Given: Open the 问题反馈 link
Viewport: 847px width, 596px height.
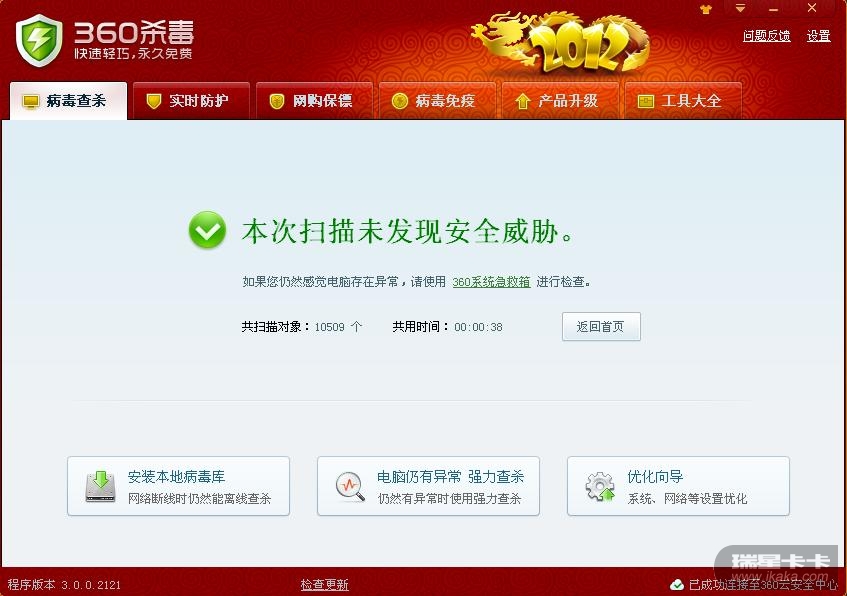Looking at the screenshot, I should point(767,36).
